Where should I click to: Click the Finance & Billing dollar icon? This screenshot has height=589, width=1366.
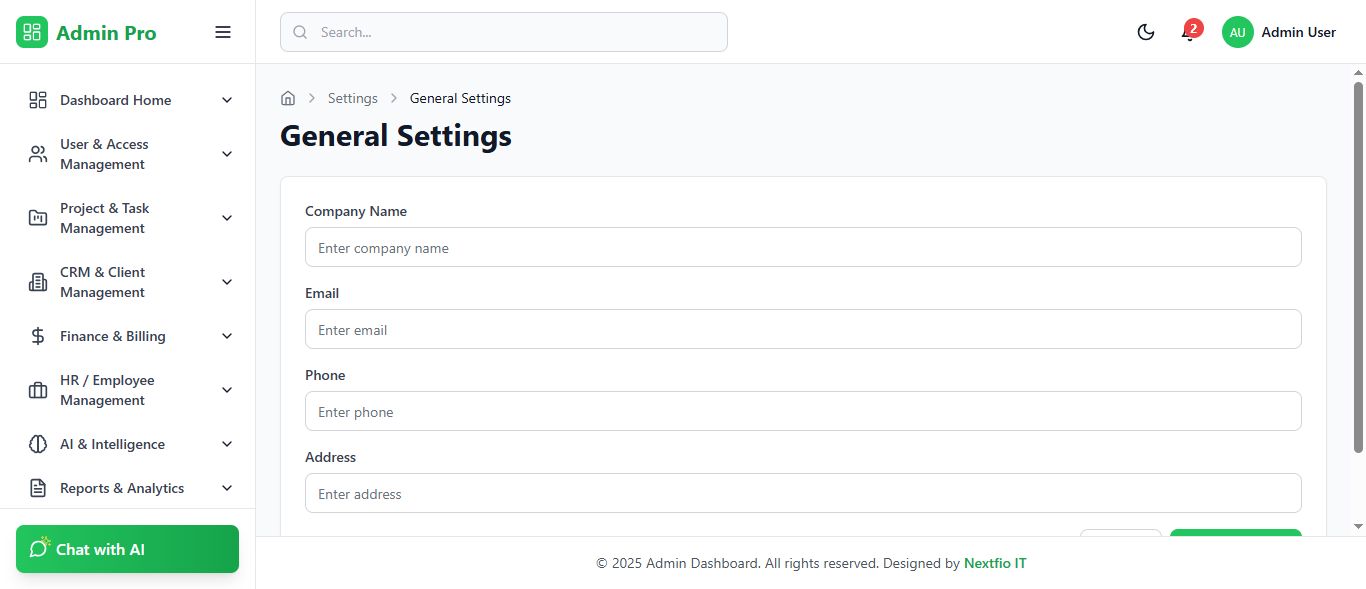point(38,336)
